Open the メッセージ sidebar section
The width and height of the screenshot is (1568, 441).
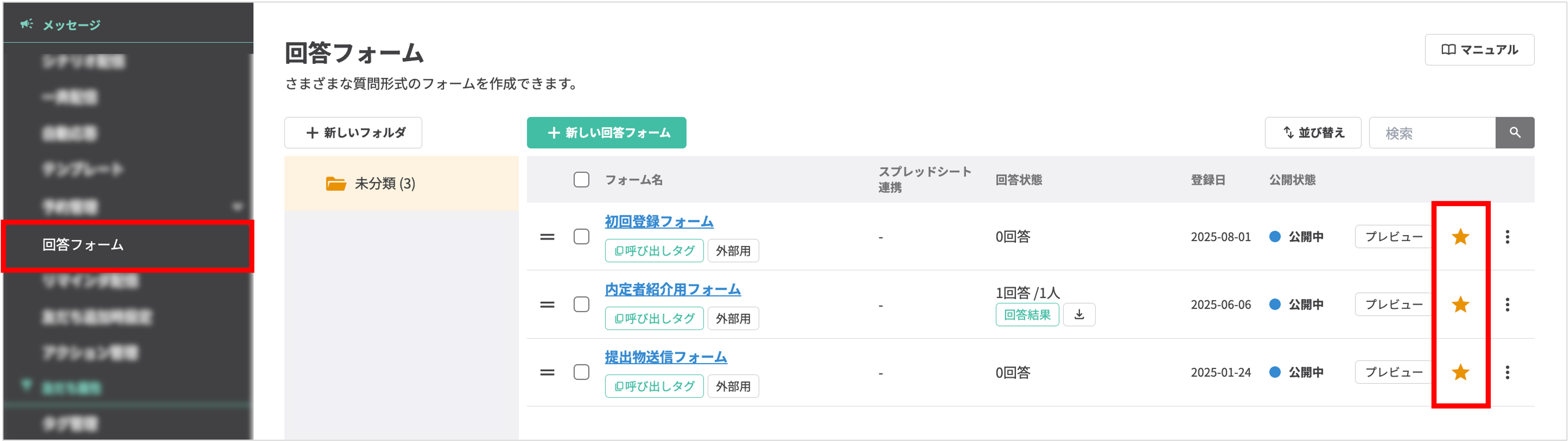(x=71, y=25)
